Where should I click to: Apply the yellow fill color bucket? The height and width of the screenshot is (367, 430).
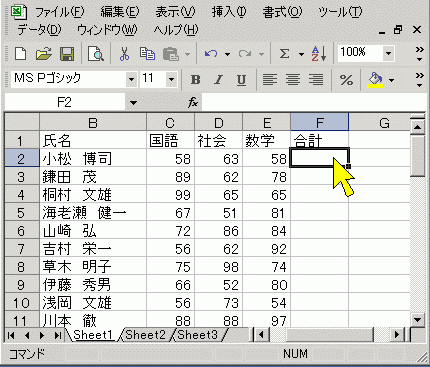[375, 80]
